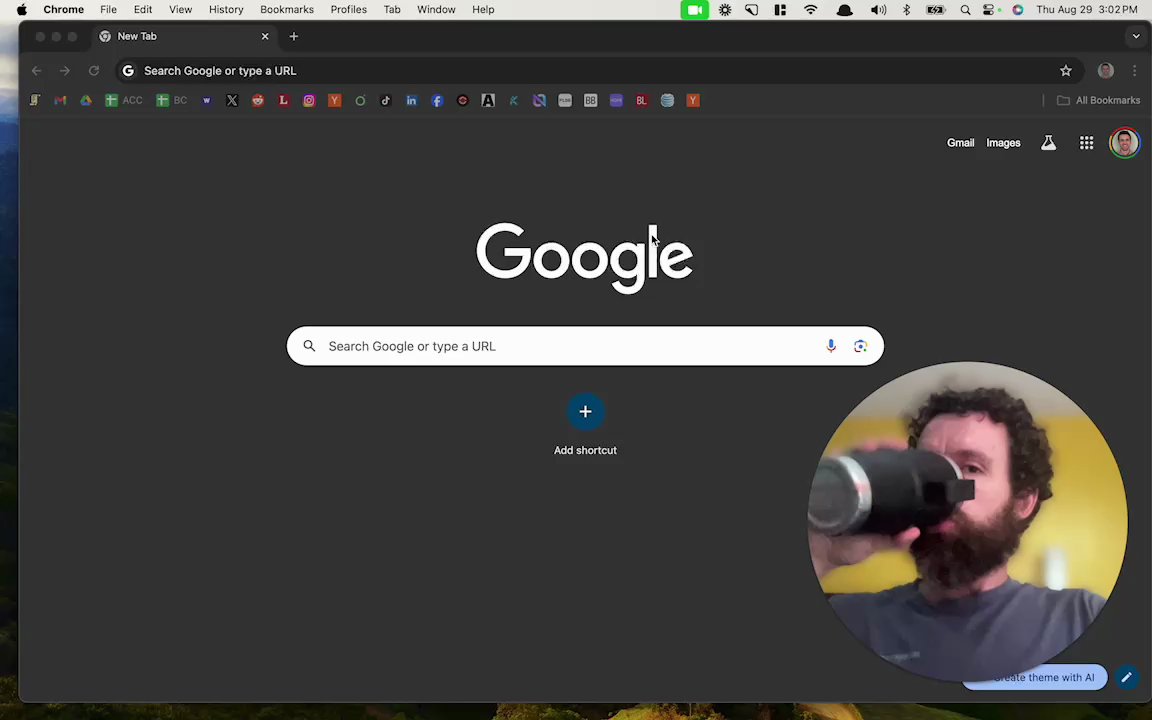Click the Gmail link
Screen dimensions: 1152x720
960,143
